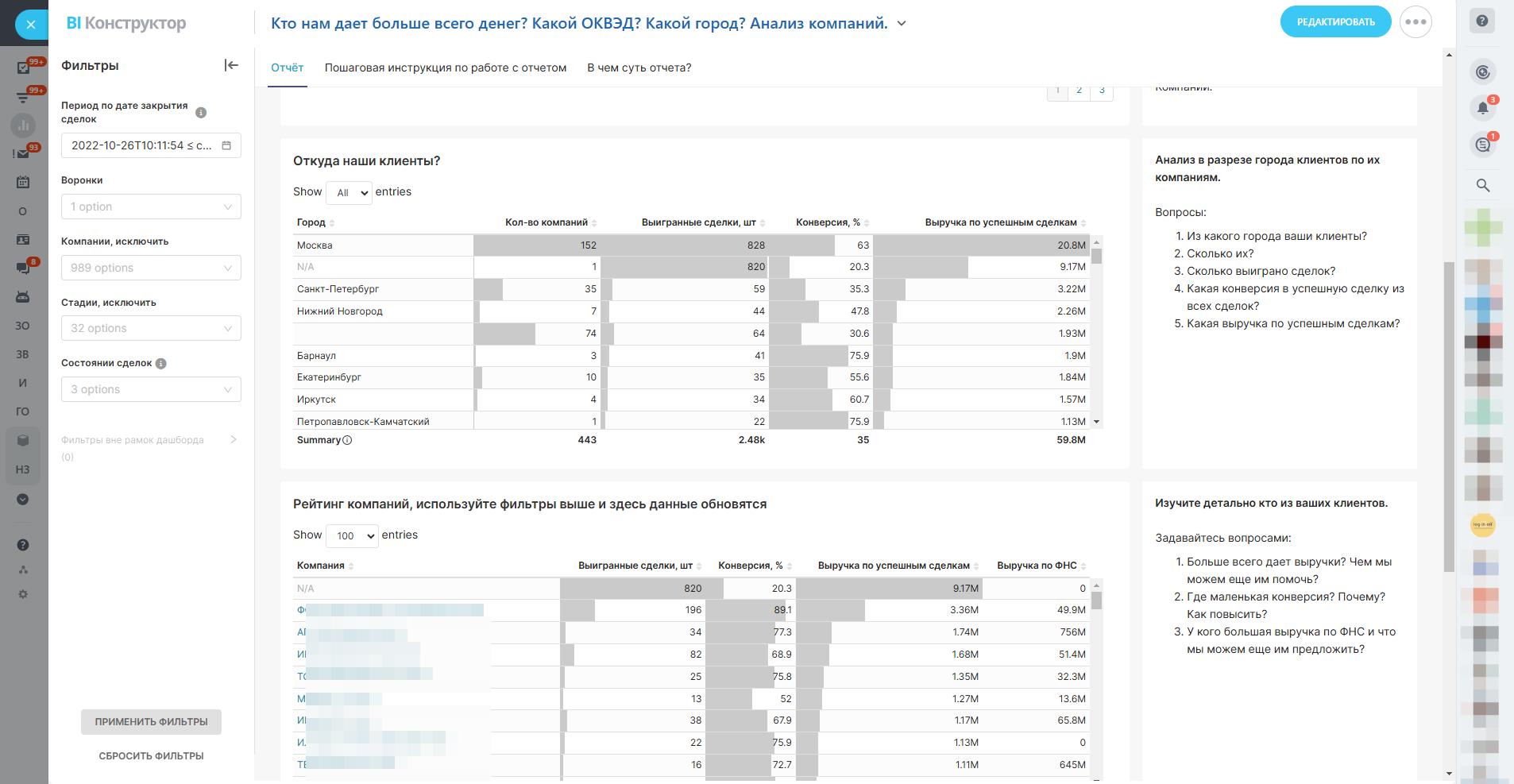Switch to В чем суть отчета? tab

pyautogui.click(x=639, y=68)
